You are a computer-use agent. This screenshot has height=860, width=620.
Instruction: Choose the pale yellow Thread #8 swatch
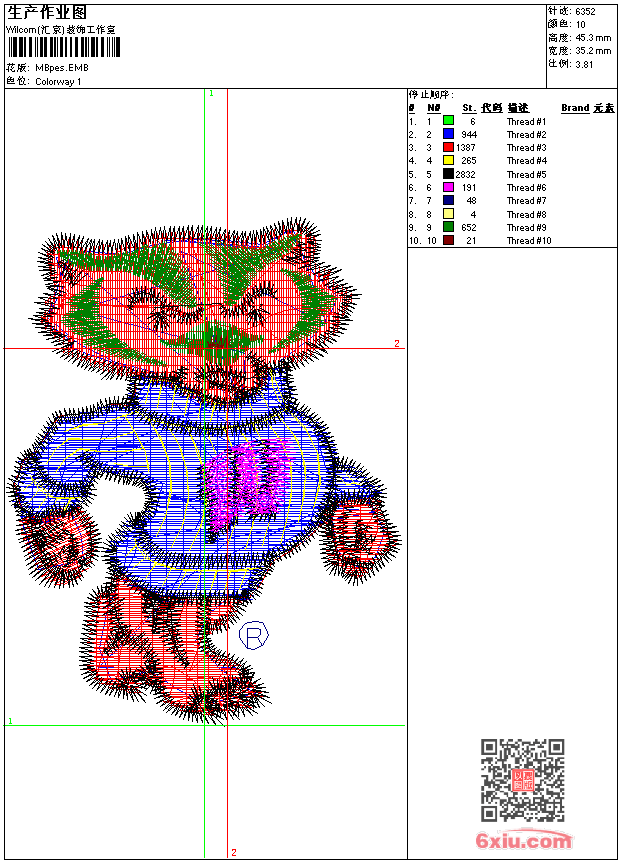pyautogui.click(x=448, y=214)
